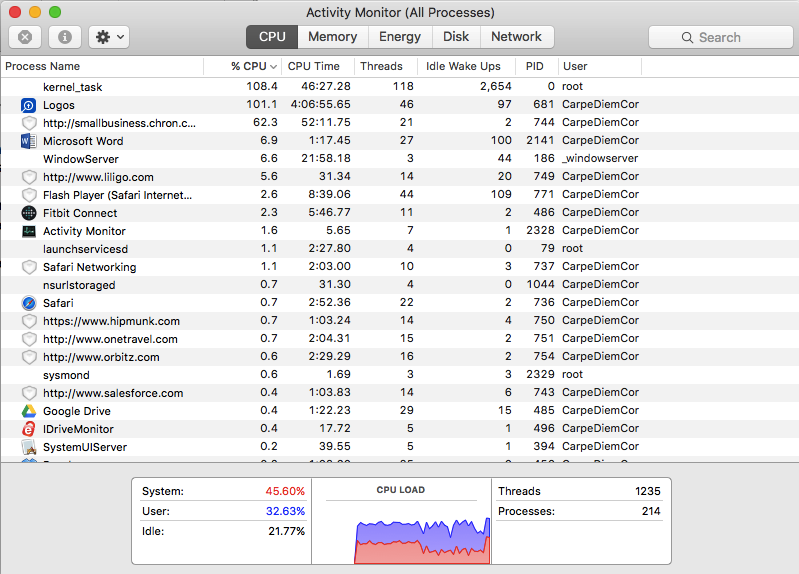Image resolution: width=799 pixels, height=574 pixels.
Task: Click the Fitbit Connect icon
Action: (x=29, y=213)
